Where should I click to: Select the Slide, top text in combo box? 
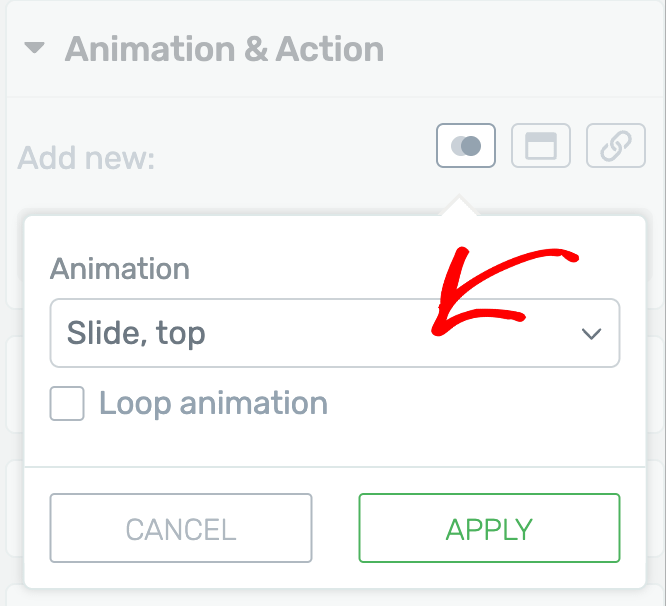[x=136, y=334]
